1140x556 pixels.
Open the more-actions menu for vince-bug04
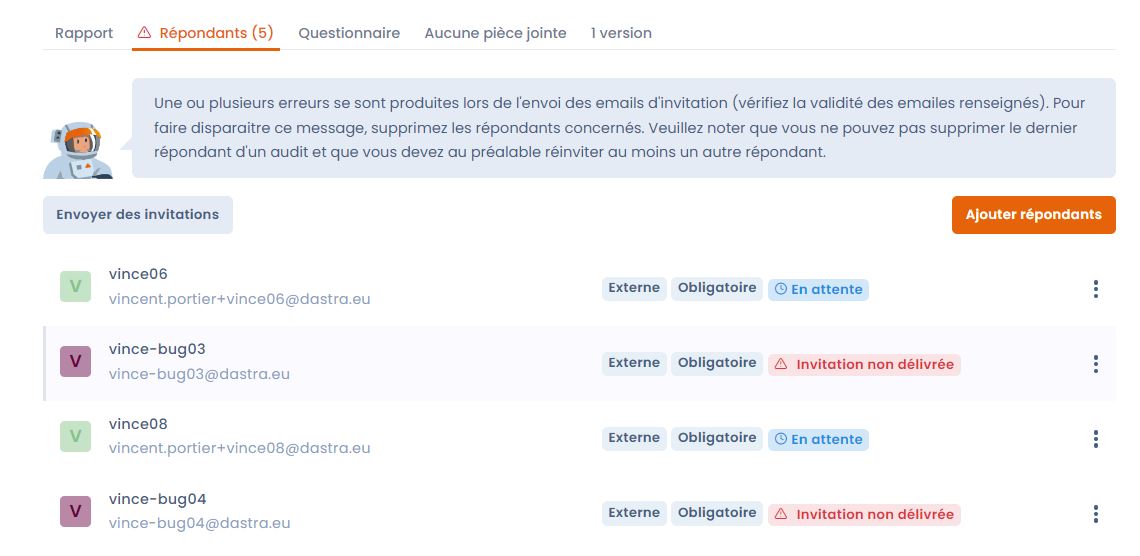[1095, 514]
